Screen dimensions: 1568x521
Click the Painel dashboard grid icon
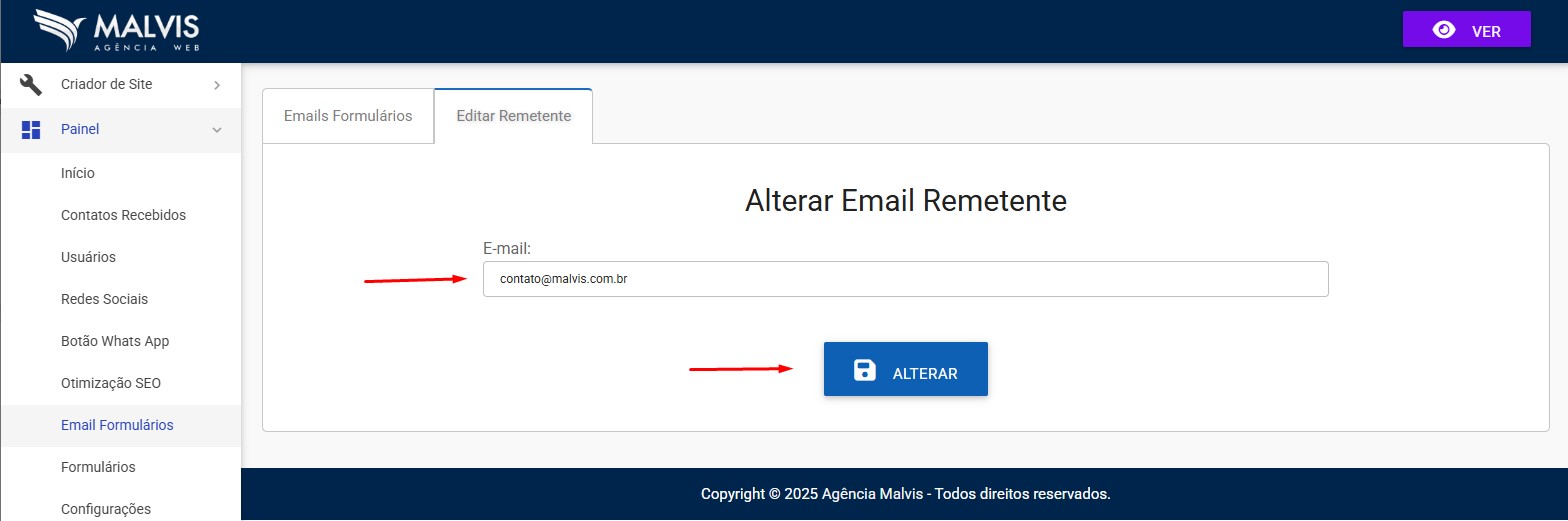point(31,129)
